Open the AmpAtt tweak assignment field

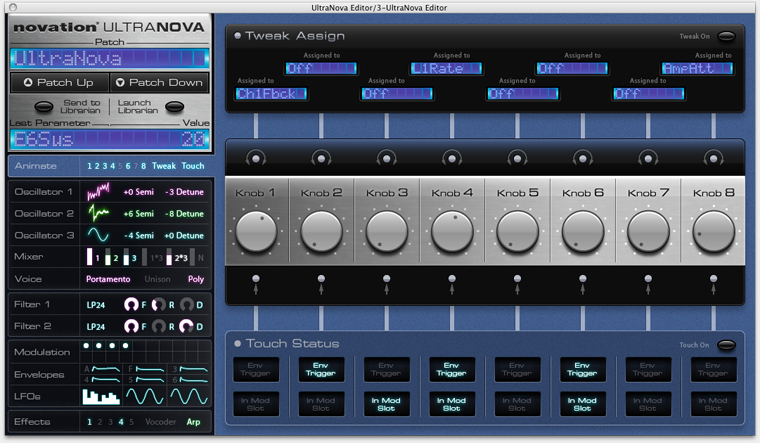pos(697,68)
